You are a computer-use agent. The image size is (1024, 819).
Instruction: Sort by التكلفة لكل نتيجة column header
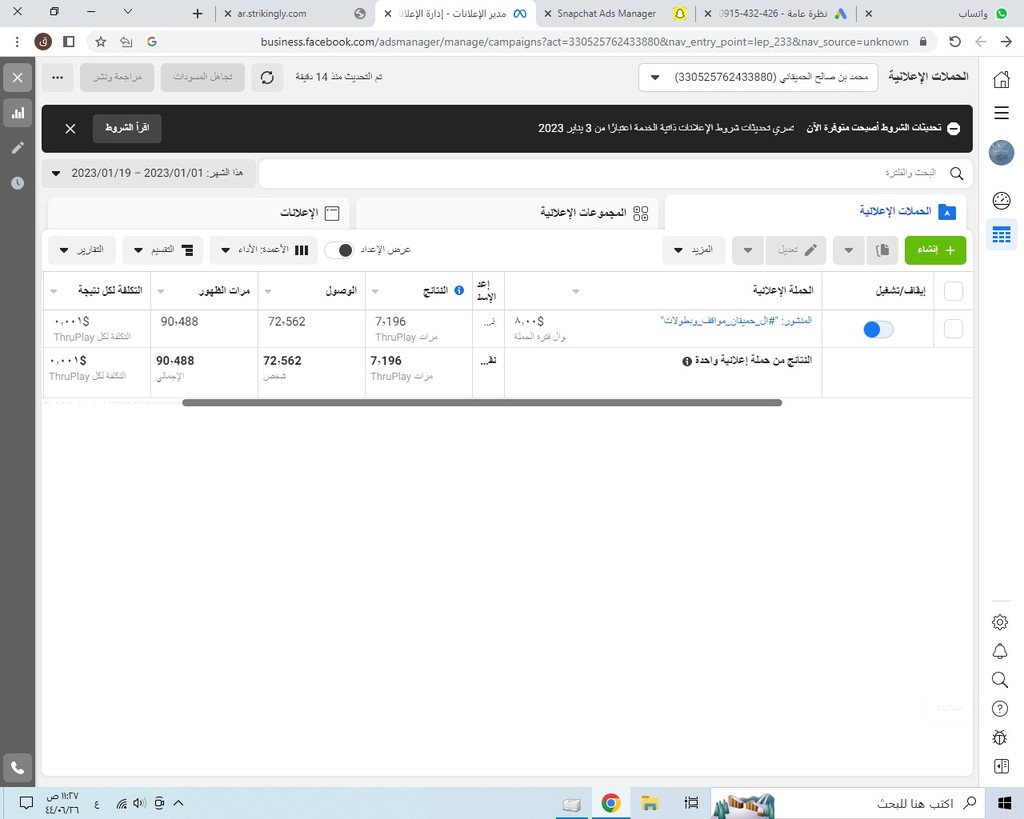[x=110, y=290]
